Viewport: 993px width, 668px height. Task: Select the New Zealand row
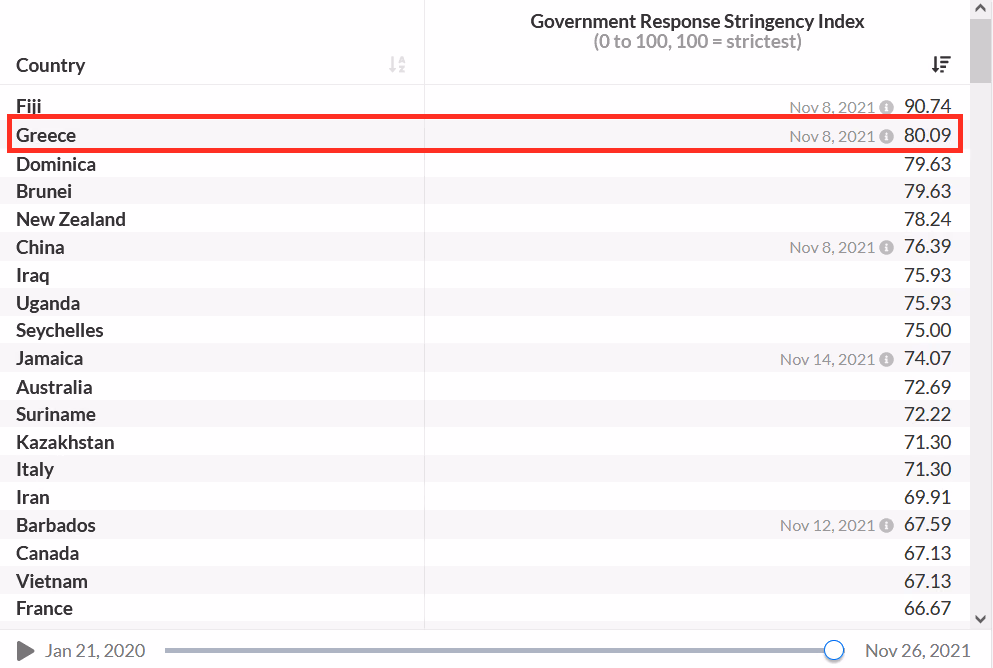click(484, 219)
